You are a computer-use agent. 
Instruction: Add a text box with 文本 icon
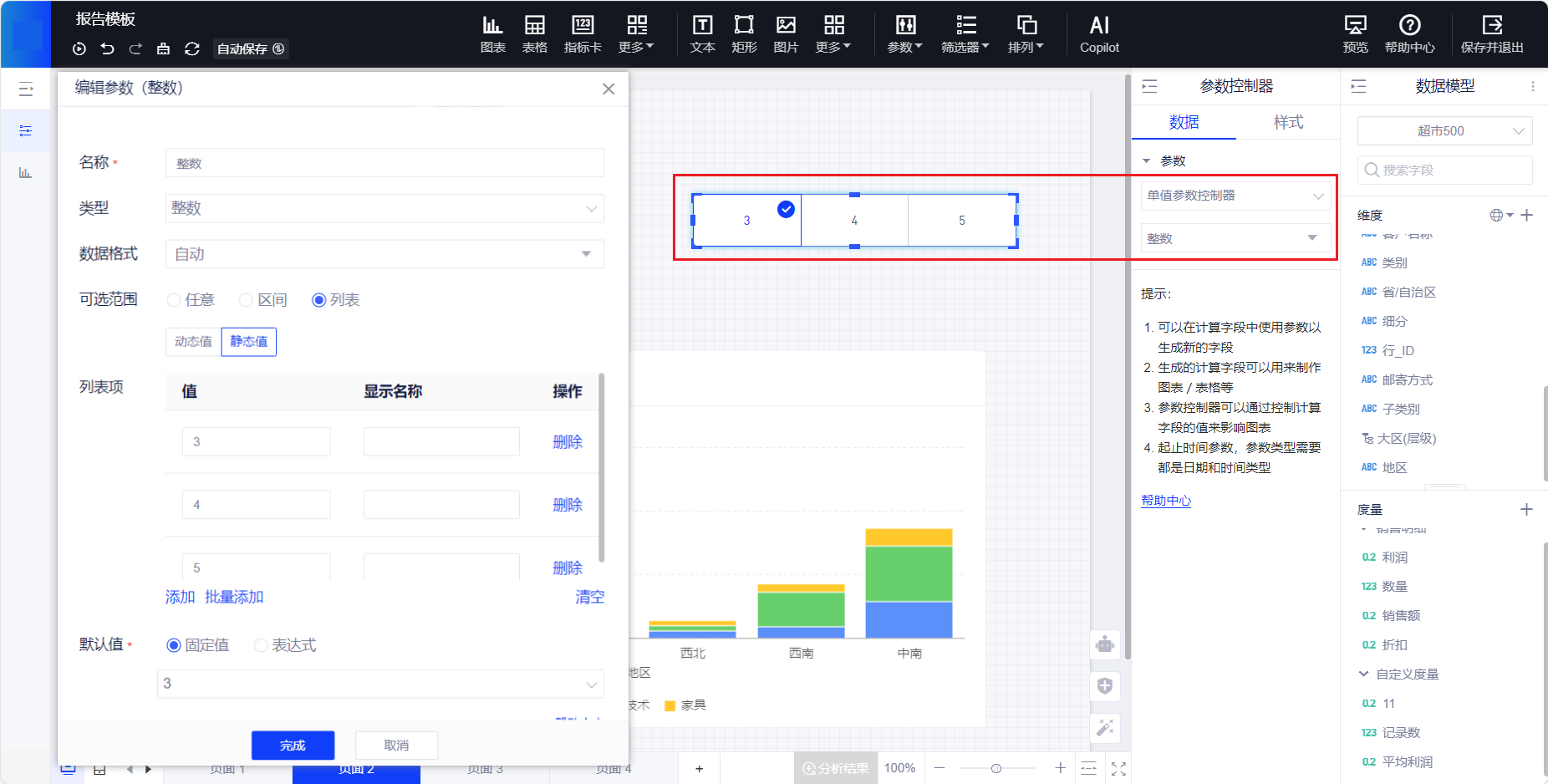[702, 34]
